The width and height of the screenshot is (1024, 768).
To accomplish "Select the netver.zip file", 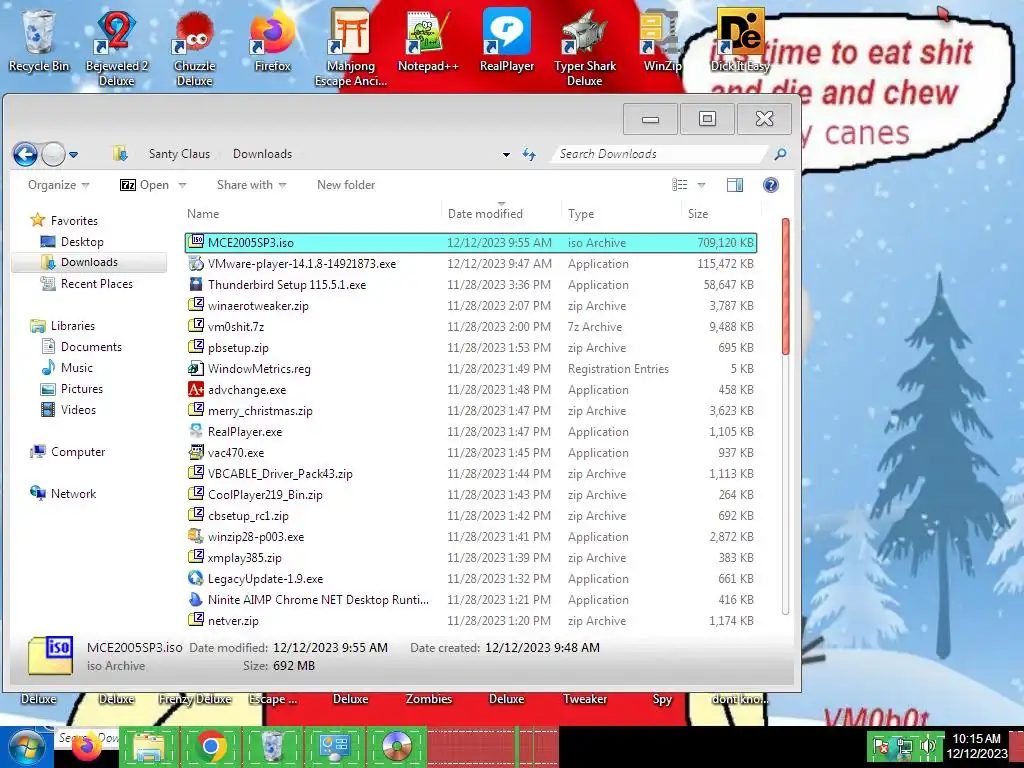I will click(471, 620).
